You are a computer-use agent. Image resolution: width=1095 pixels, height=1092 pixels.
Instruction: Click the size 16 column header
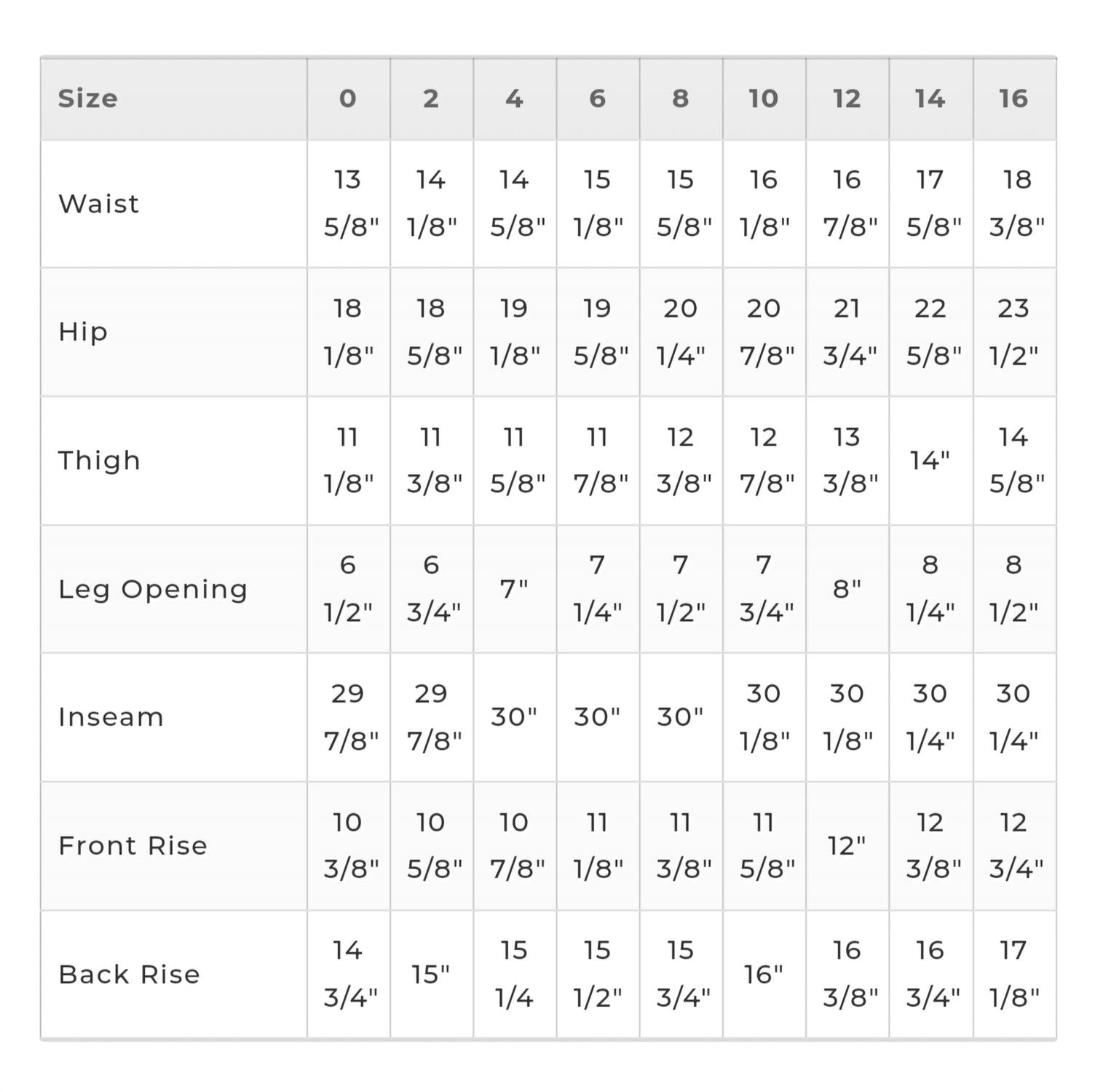click(x=1013, y=98)
